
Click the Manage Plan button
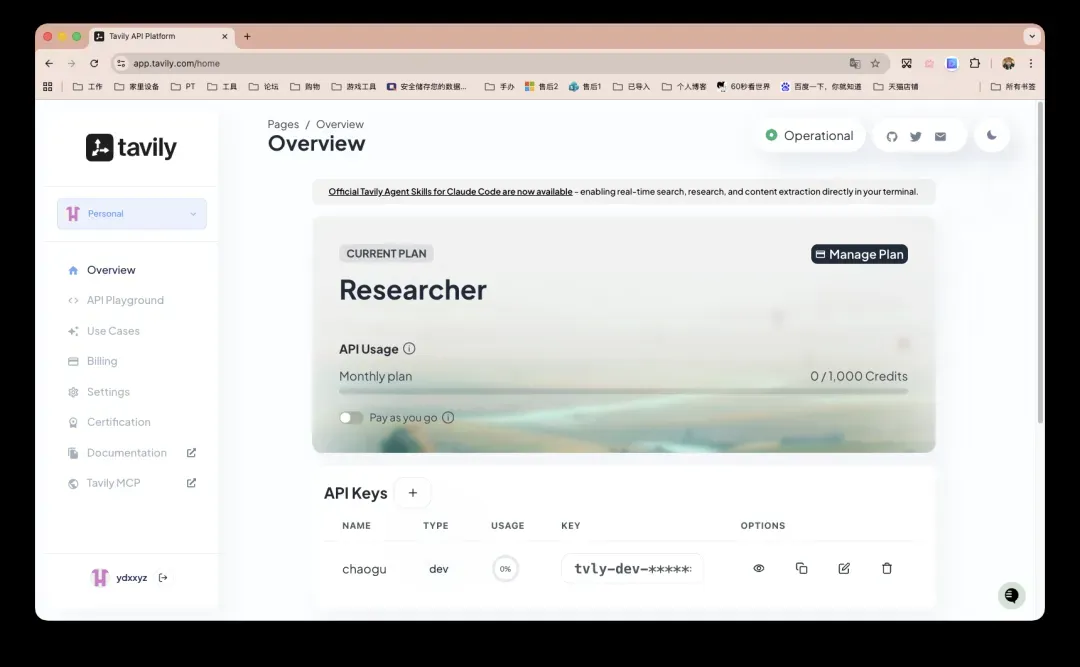(859, 254)
